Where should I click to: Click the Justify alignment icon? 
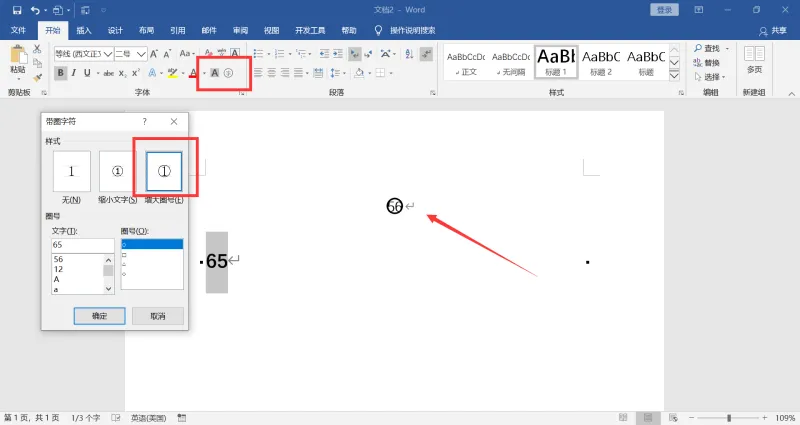tap(298, 73)
